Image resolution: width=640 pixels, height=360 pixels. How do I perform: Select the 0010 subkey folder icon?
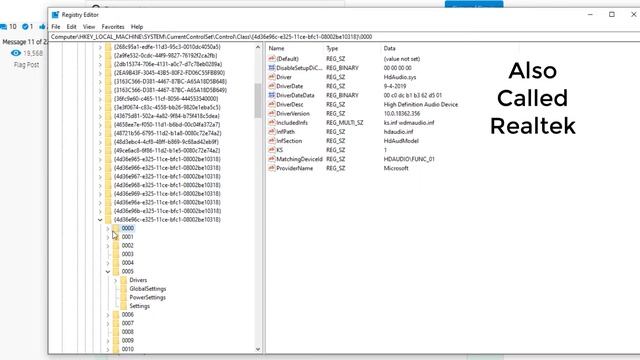pyautogui.click(x=116, y=349)
